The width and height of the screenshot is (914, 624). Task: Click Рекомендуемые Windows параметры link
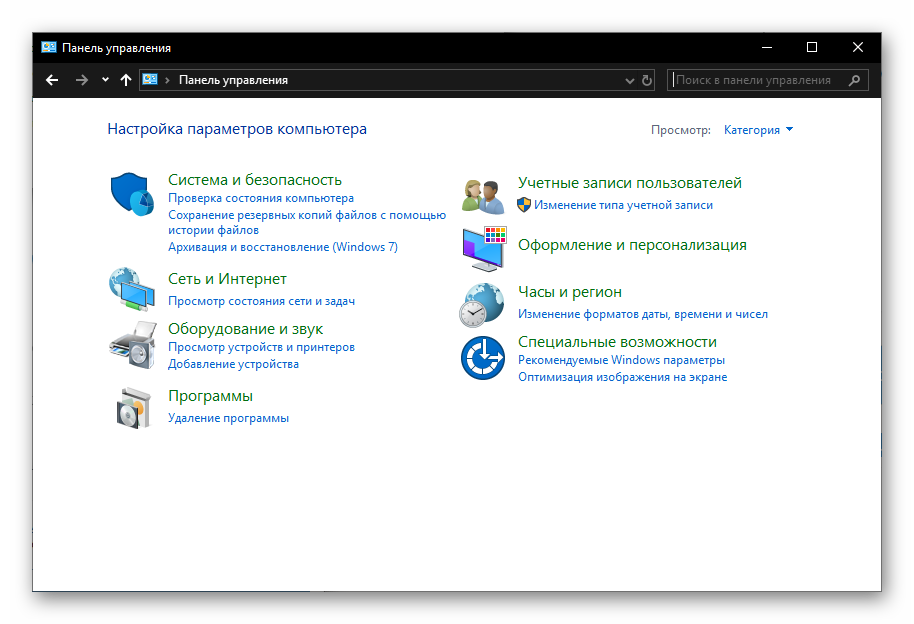click(621, 360)
